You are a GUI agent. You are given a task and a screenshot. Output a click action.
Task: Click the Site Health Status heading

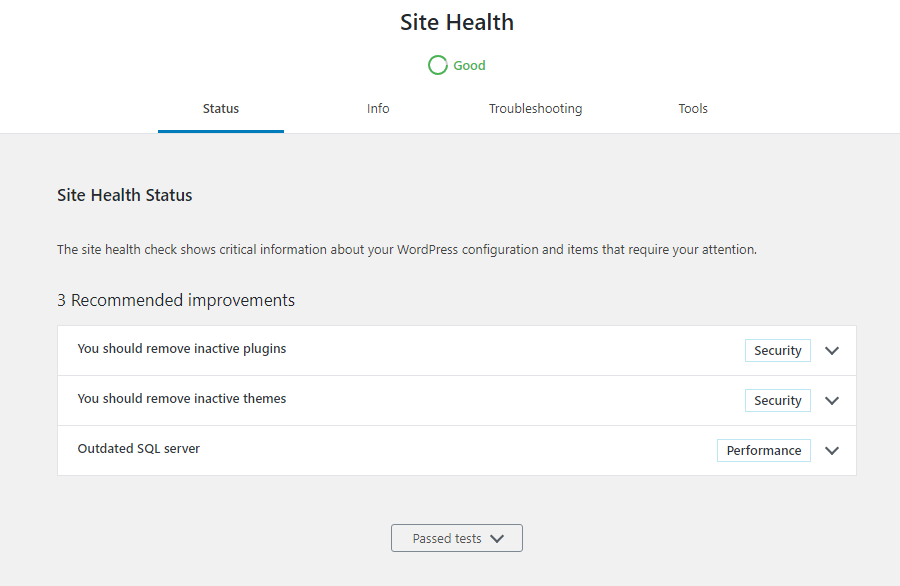coord(125,195)
